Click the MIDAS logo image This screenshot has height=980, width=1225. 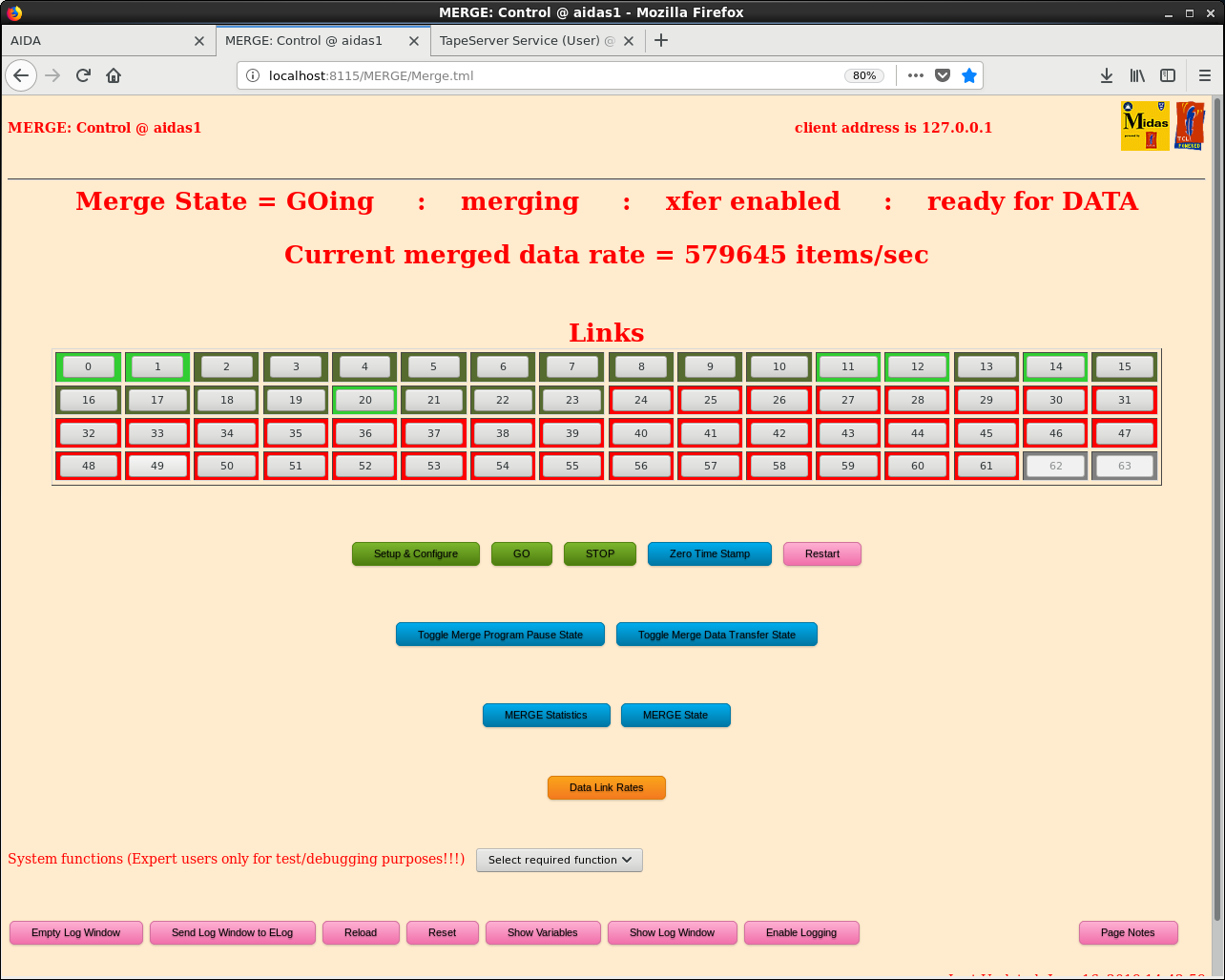[x=1145, y=126]
